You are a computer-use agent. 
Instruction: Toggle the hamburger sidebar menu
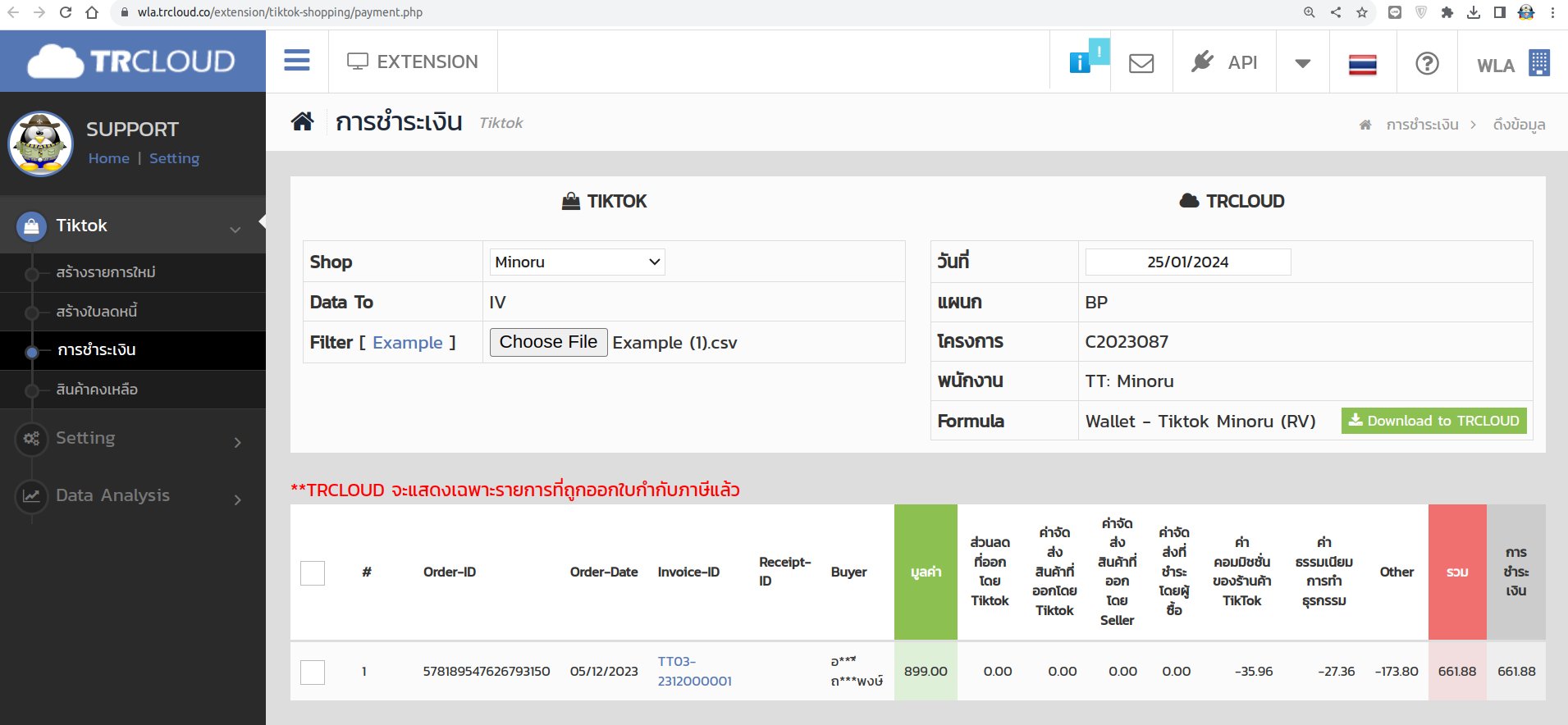(x=297, y=61)
